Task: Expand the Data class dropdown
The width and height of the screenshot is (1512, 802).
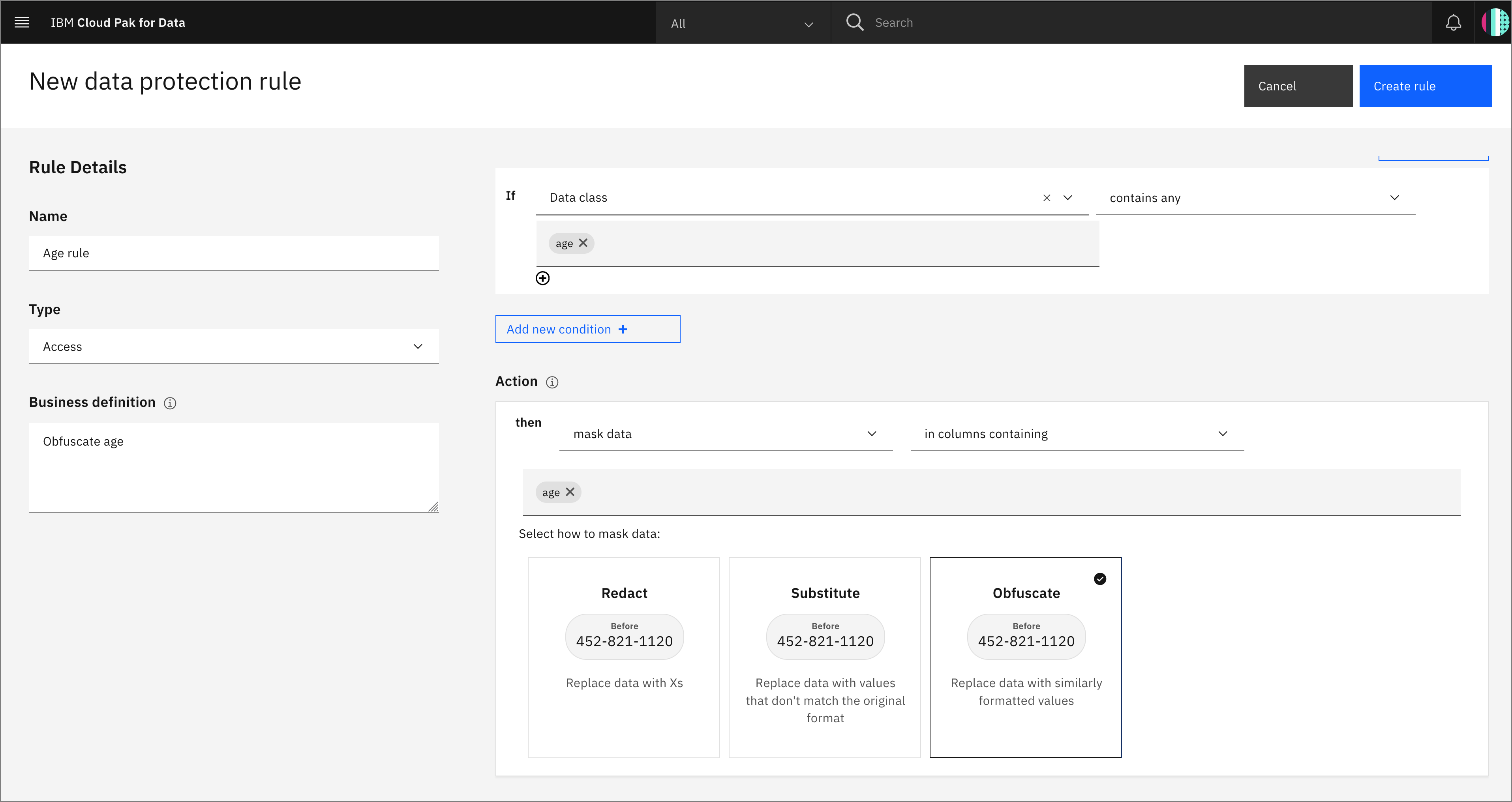Action: (1068, 198)
